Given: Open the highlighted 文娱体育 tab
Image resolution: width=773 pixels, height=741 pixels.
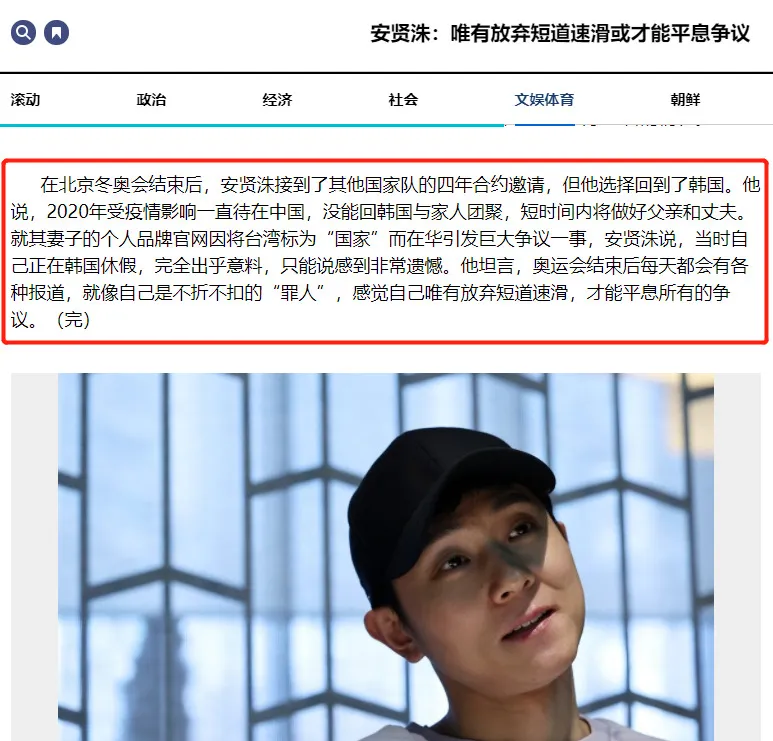Looking at the screenshot, I should (544, 100).
